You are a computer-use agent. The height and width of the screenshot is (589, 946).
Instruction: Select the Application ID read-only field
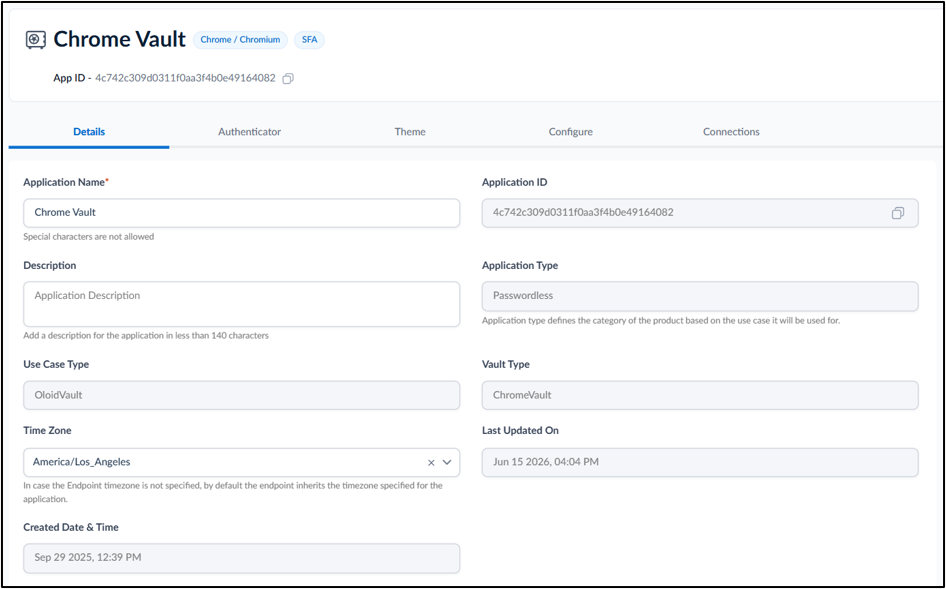point(700,213)
